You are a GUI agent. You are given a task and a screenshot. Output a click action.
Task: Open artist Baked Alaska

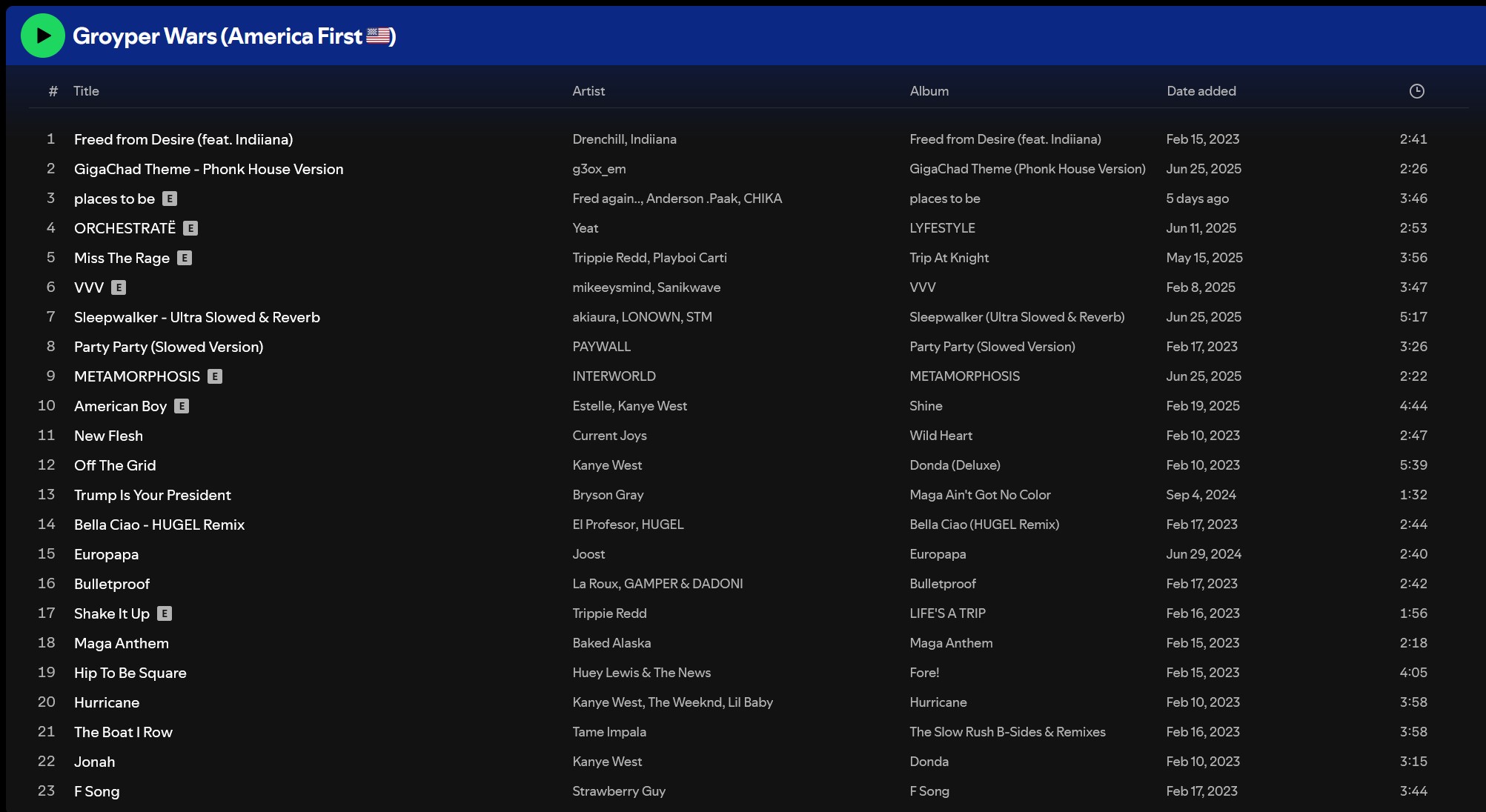(611, 643)
